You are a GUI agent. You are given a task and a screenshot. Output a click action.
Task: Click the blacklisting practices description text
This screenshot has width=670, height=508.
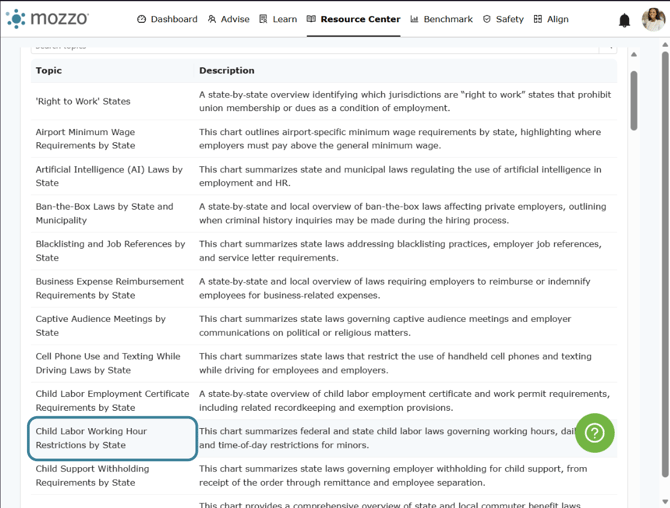[x=400, y=251]
